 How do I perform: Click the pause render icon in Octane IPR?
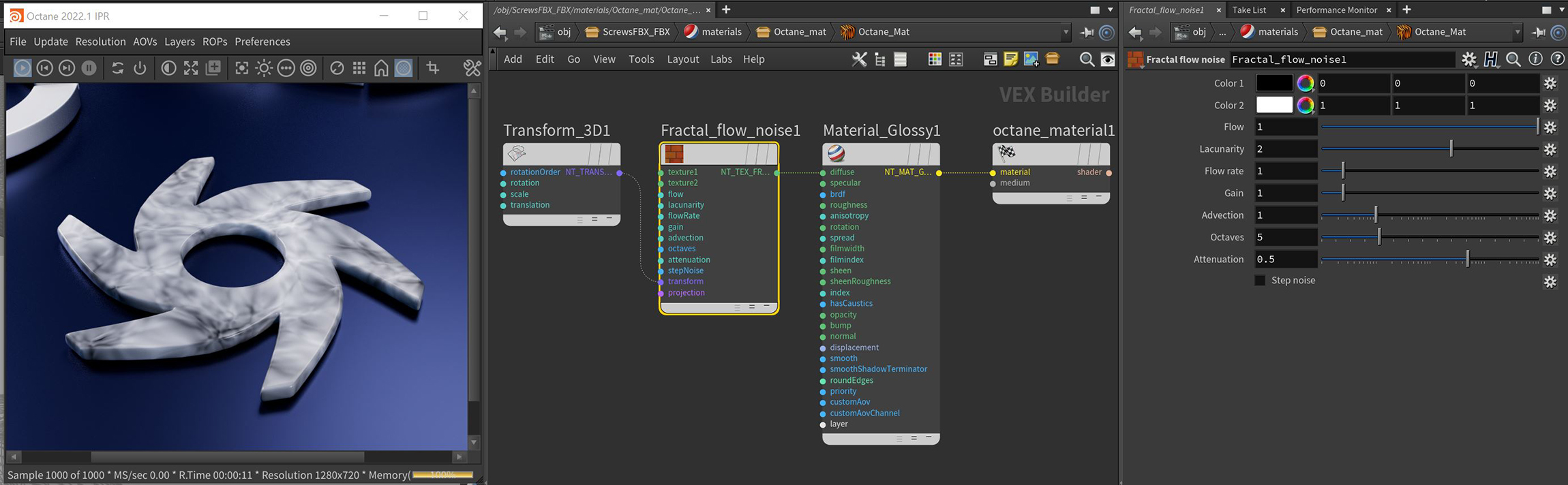(x=89, y=68)
